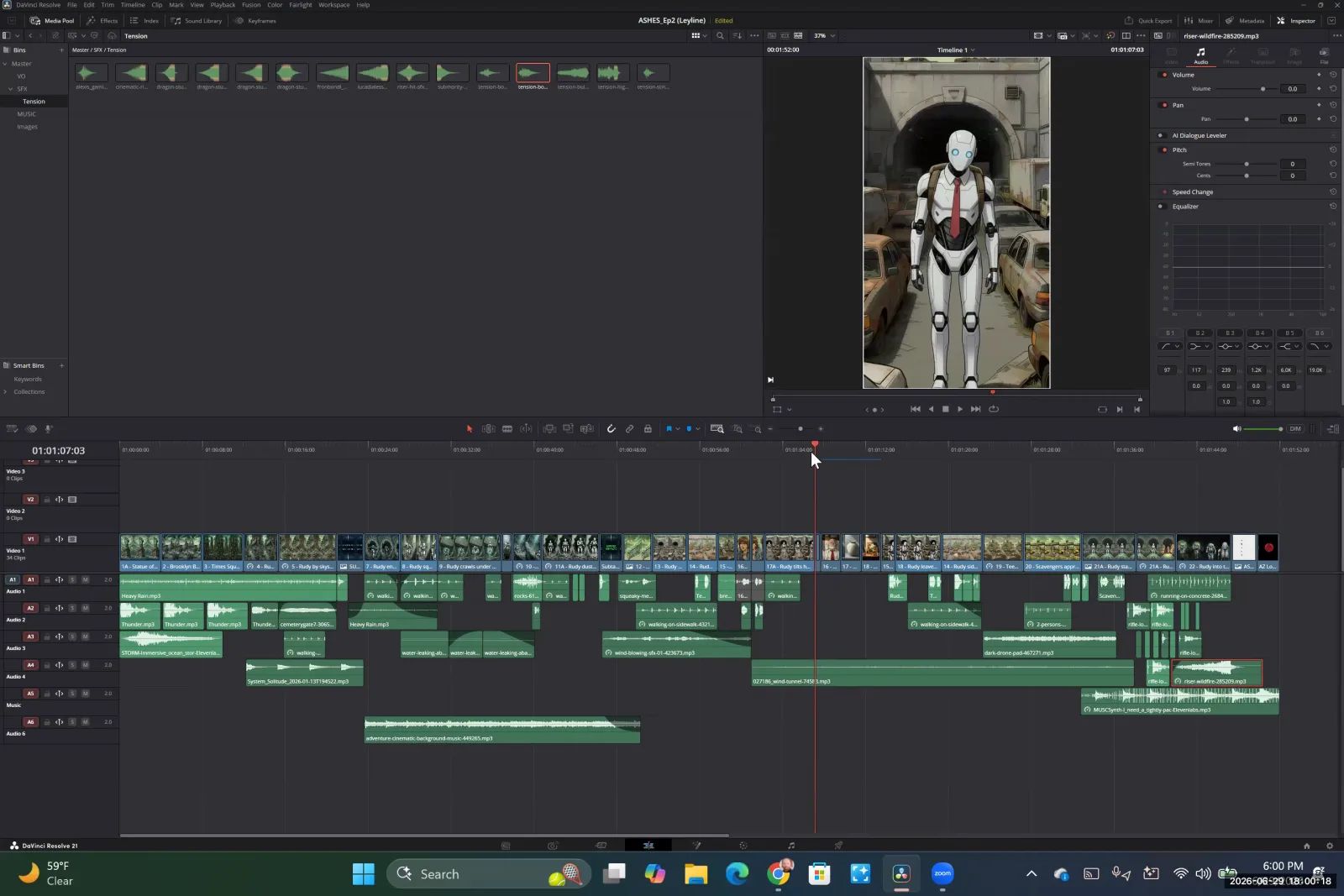Collapse the Master bin tree
This screenshot has width=1344, height=896.
(x=5, y=64)
